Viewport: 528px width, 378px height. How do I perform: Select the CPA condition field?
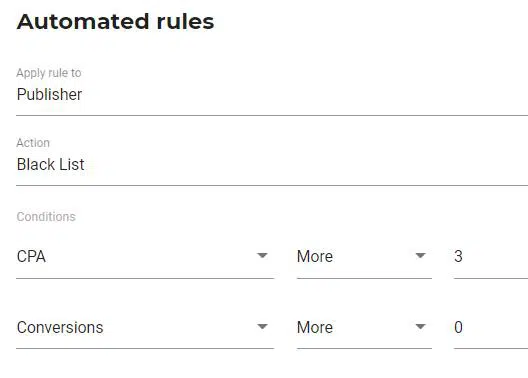pos(145,256)
